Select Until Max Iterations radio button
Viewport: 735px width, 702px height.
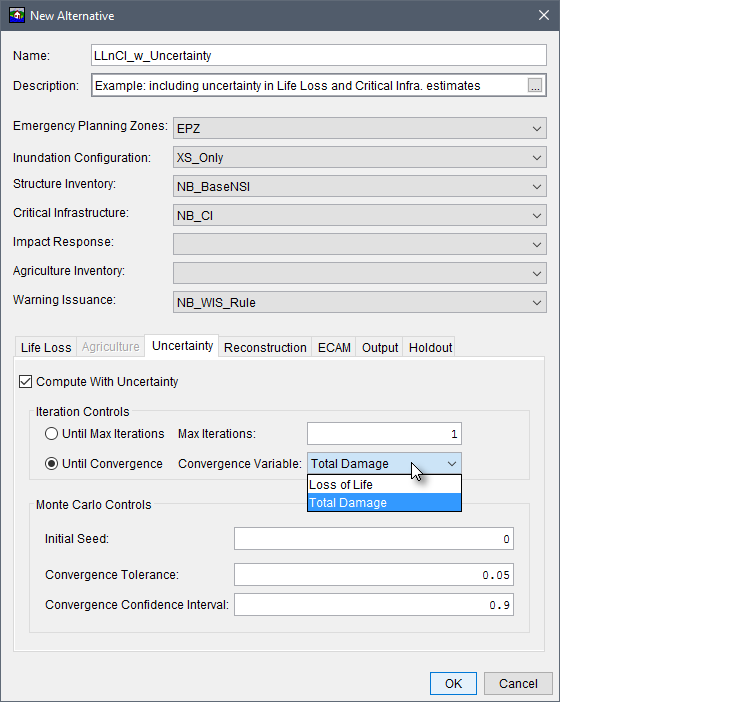click(x=52, y=434)
